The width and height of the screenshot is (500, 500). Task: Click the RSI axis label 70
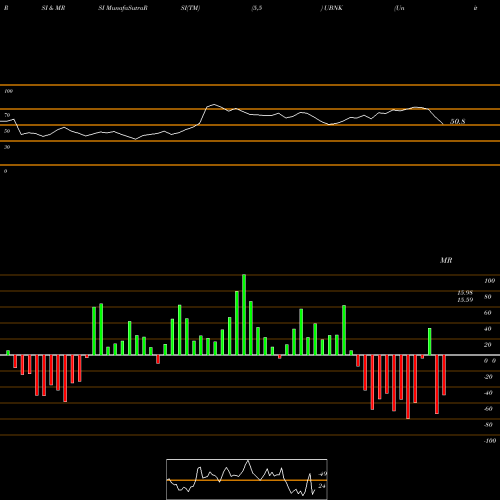coord(7,115)
